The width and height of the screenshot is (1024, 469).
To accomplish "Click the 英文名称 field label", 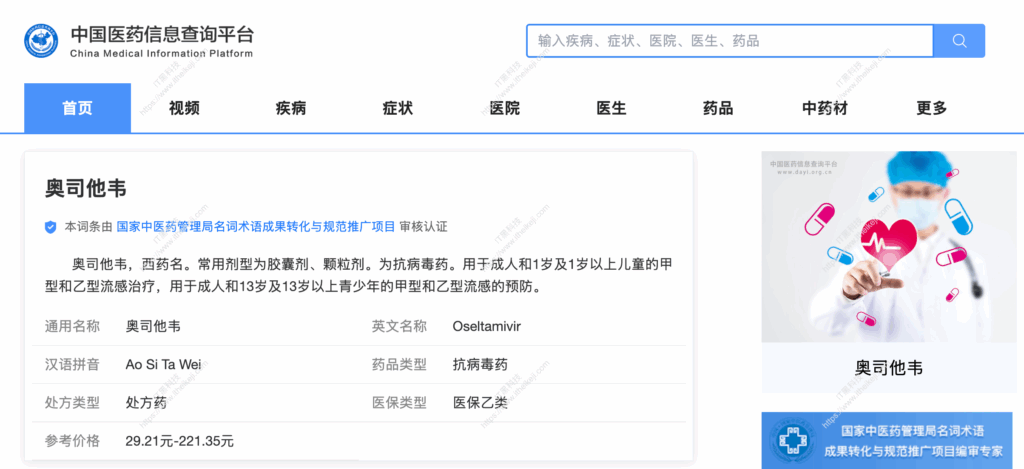I will tap(399, 326).
